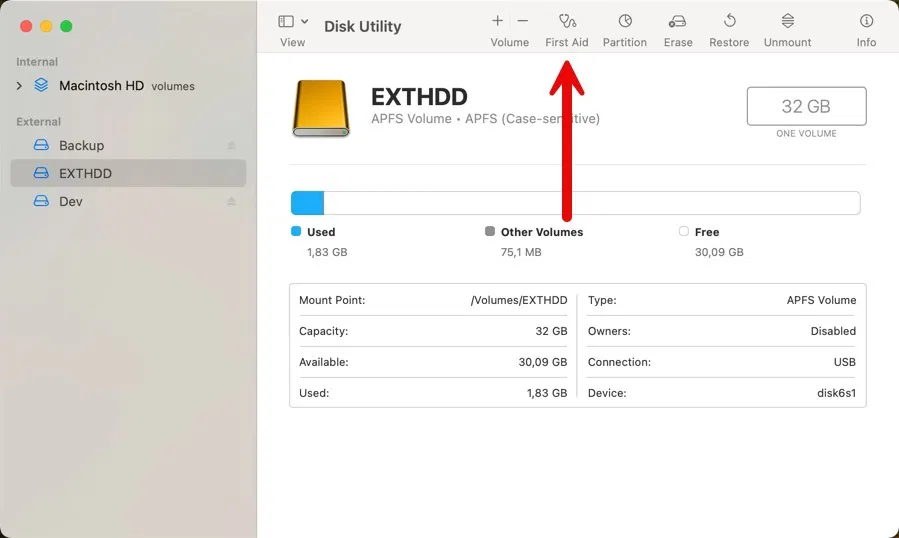Zoom window with green button
Viewport: 899px width, 538px height.
coord(67,26)
